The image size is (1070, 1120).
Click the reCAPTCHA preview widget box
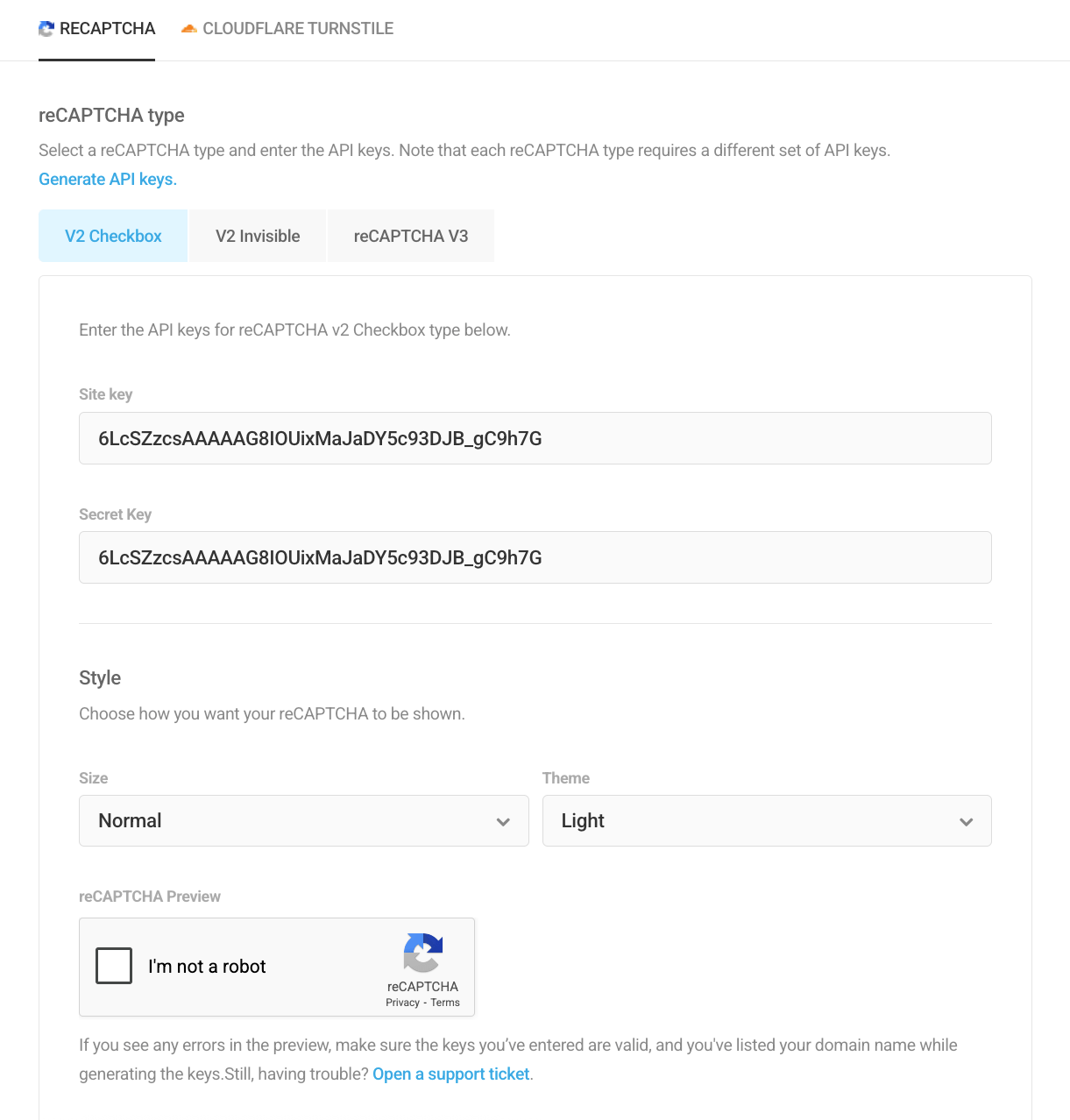[276, 967]
